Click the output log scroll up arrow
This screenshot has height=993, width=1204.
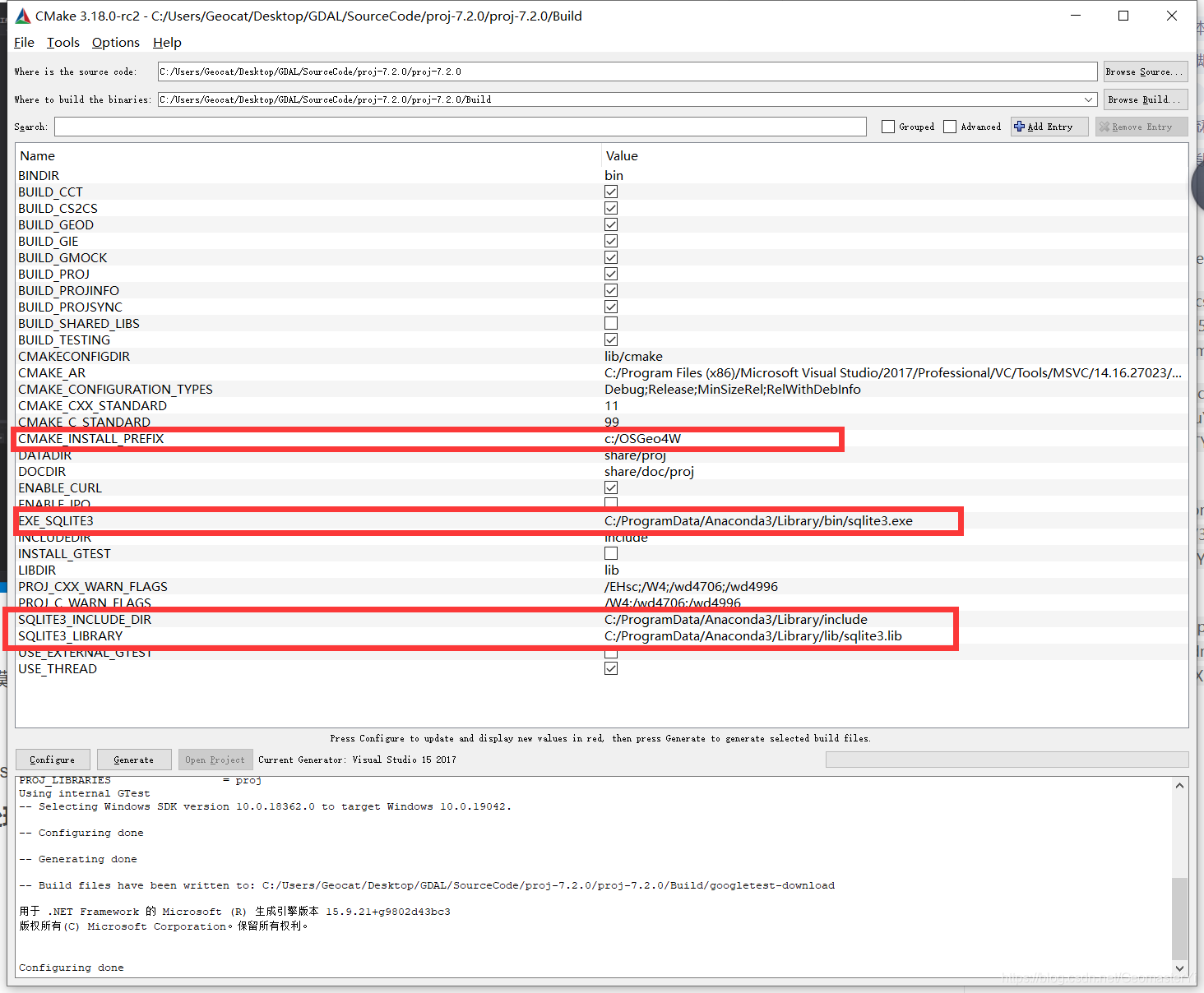click(x=1180, y=786)
